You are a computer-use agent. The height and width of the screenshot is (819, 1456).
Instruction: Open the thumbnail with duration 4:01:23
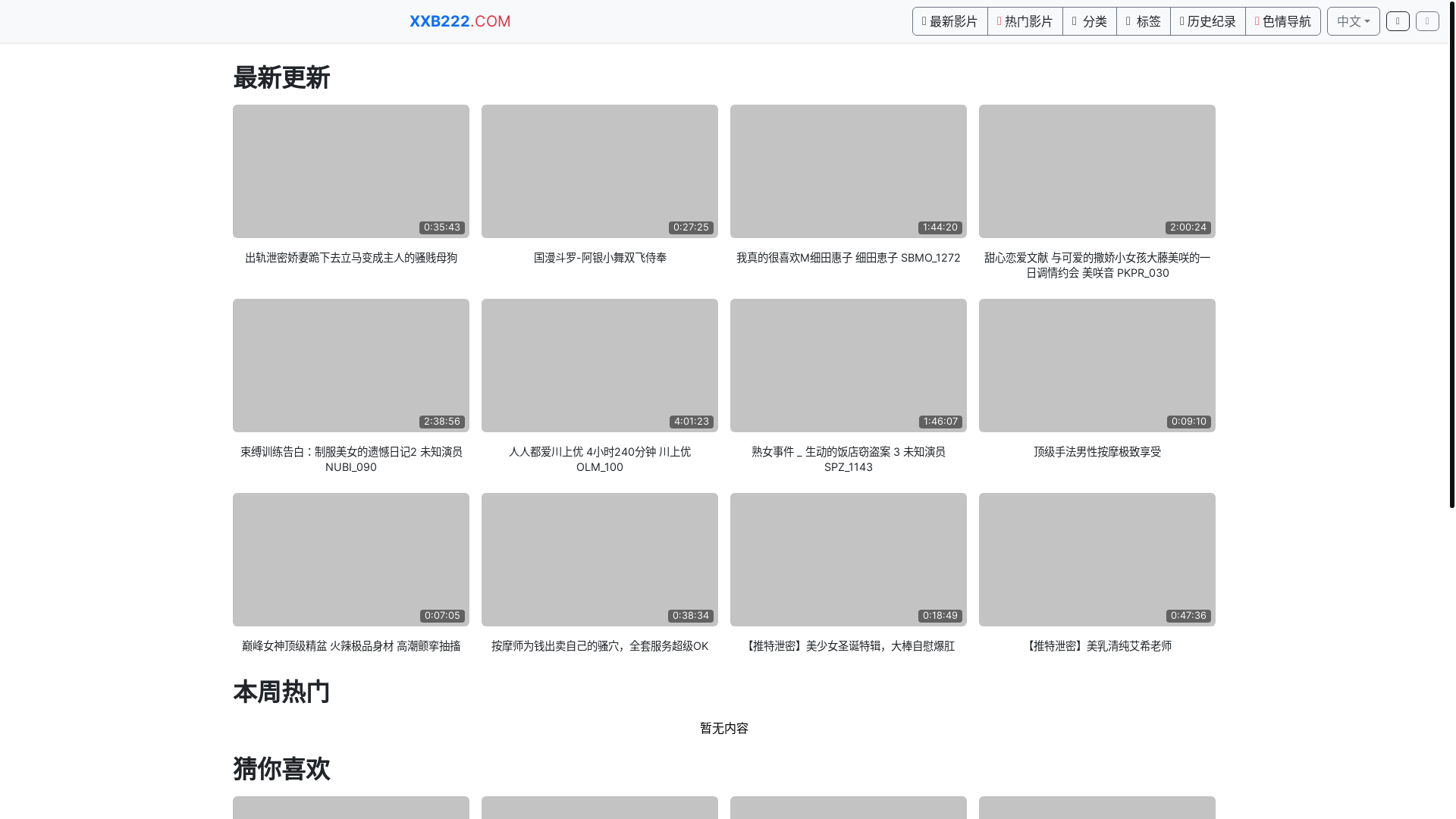[600, 366]
